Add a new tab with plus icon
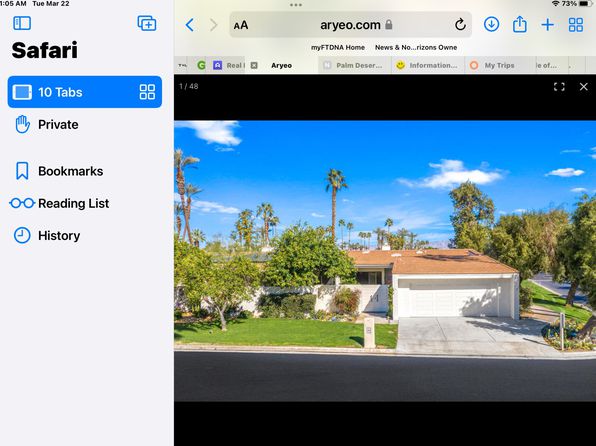This screenshot has width=596, height=446. coord(547,25)
